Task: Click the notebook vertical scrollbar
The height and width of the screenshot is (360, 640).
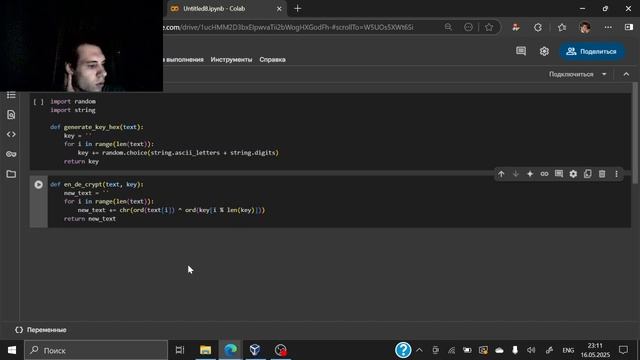Action: coord(635,133)
